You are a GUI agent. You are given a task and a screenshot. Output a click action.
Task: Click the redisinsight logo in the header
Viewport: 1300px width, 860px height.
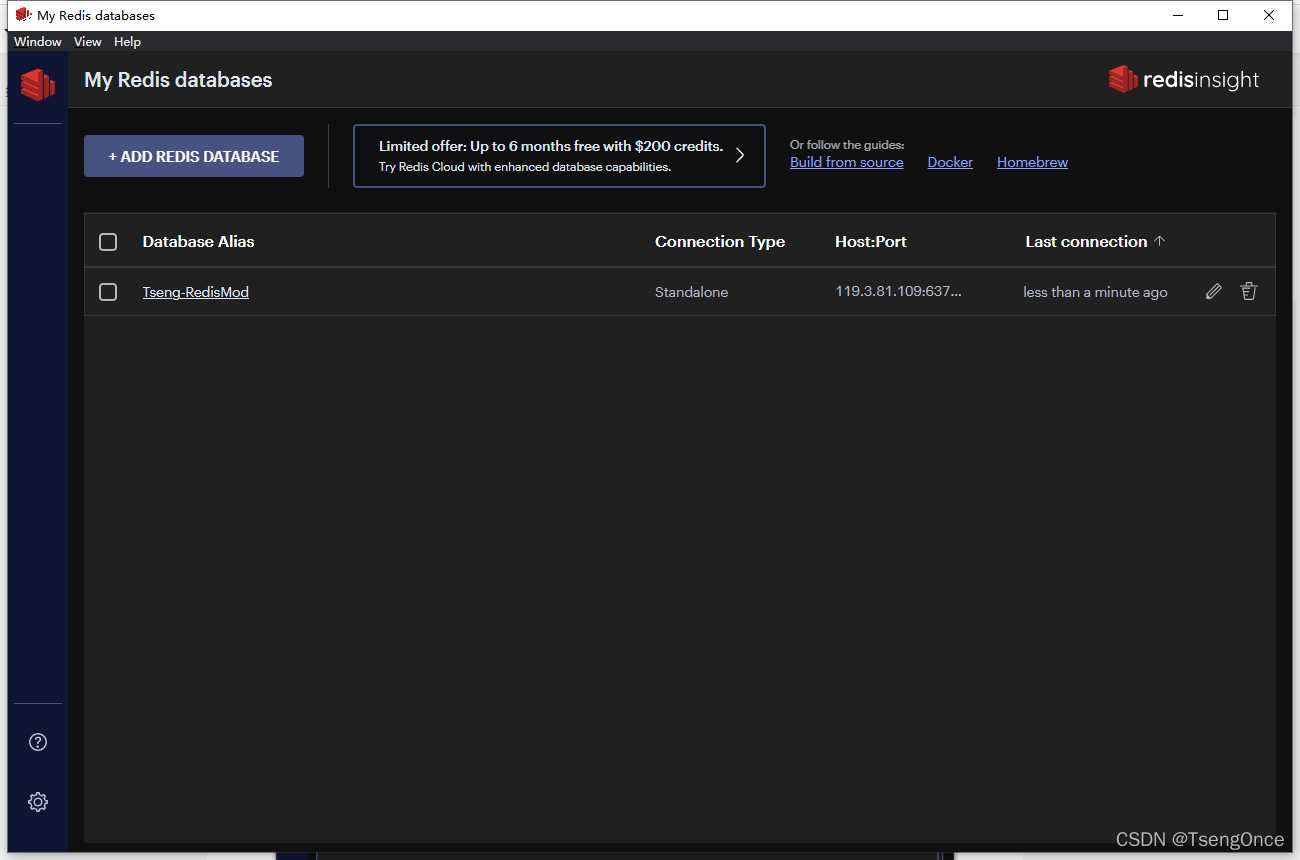tap(1183, 79)
